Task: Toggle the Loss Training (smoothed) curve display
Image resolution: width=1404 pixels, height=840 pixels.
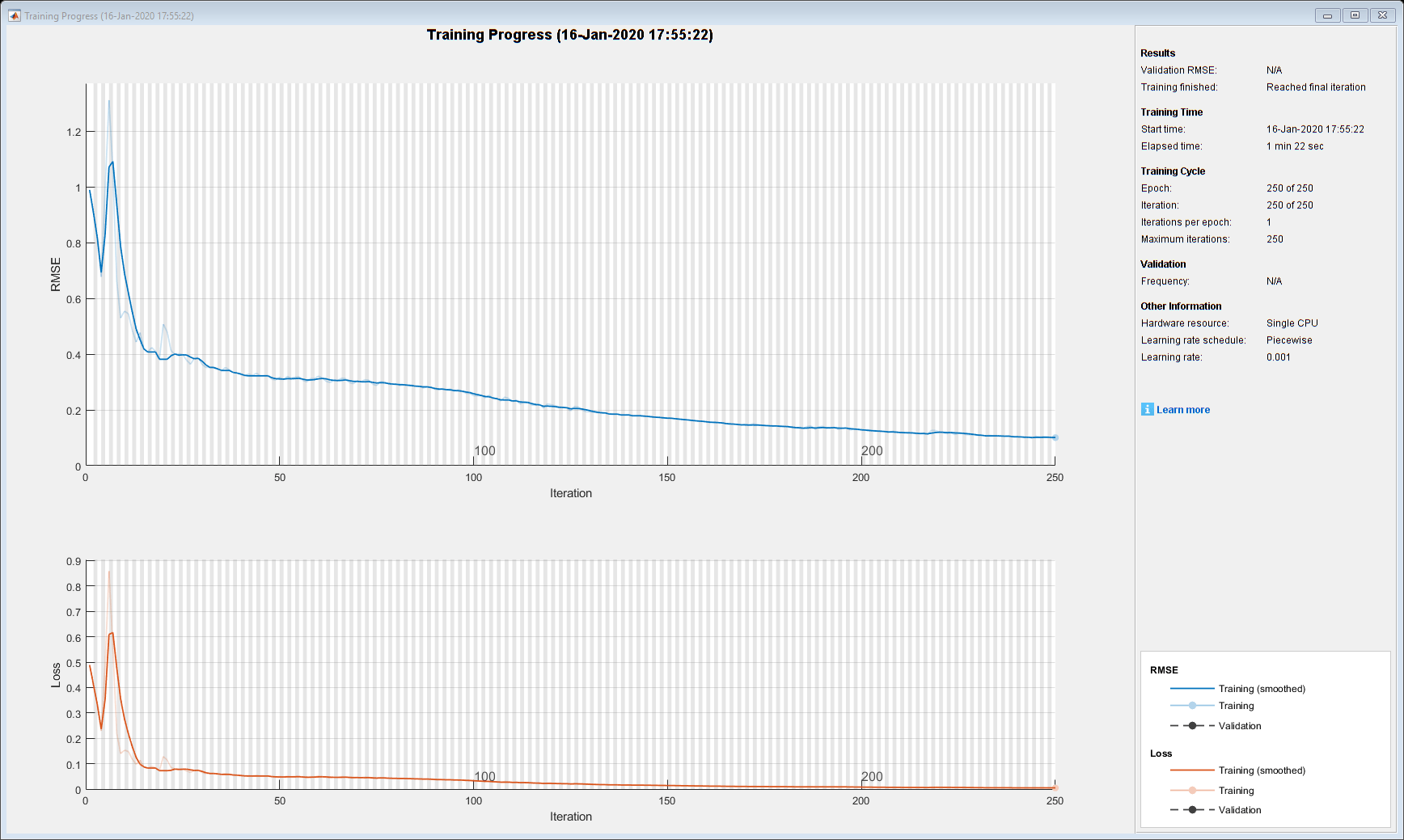Action: (1192, 770)
